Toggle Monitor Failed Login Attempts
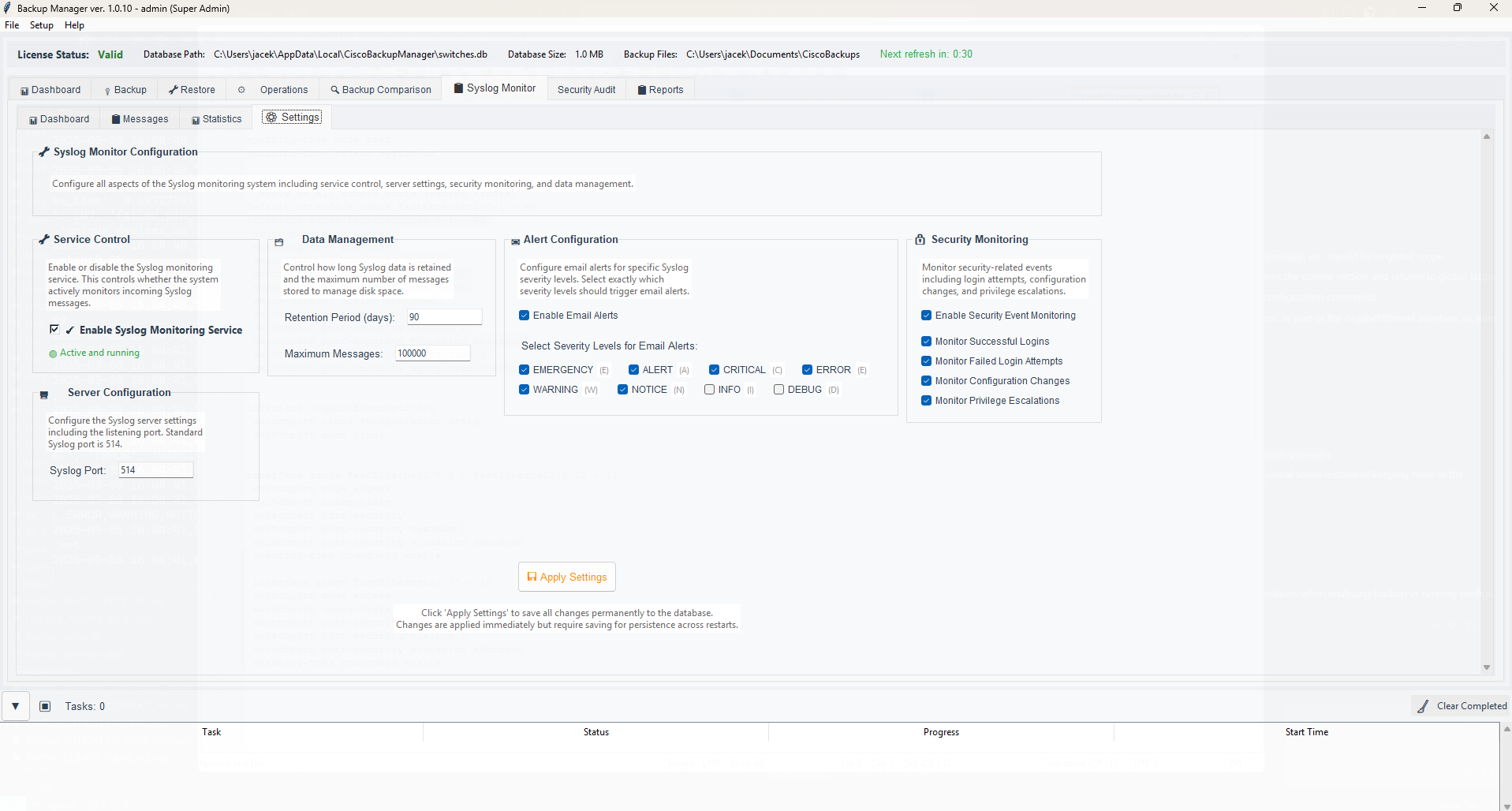The height and width of the screenshot is (811, 1512). [x=927, y=361]
